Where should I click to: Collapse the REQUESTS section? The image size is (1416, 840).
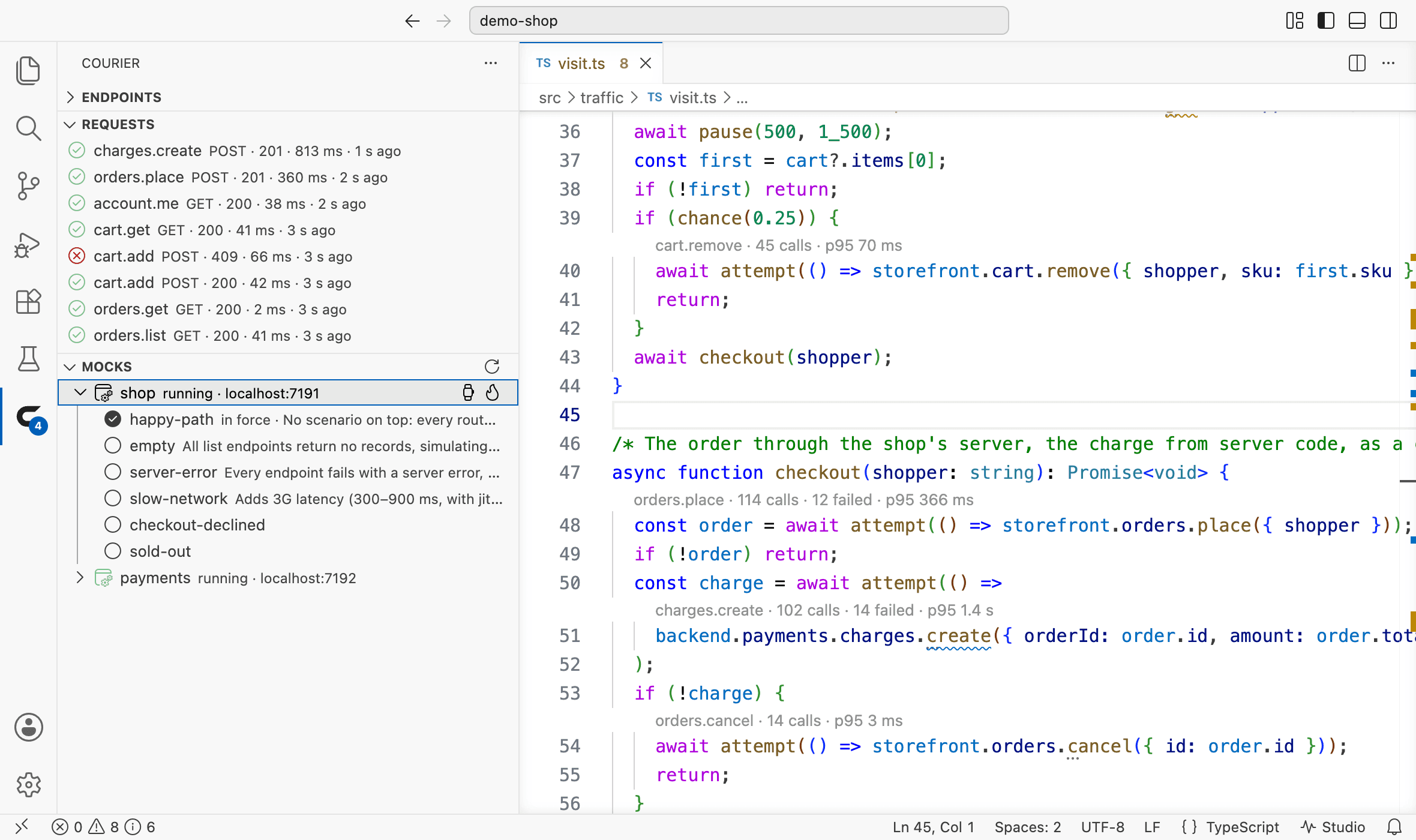pyautogui.click(x=288, y=124)
